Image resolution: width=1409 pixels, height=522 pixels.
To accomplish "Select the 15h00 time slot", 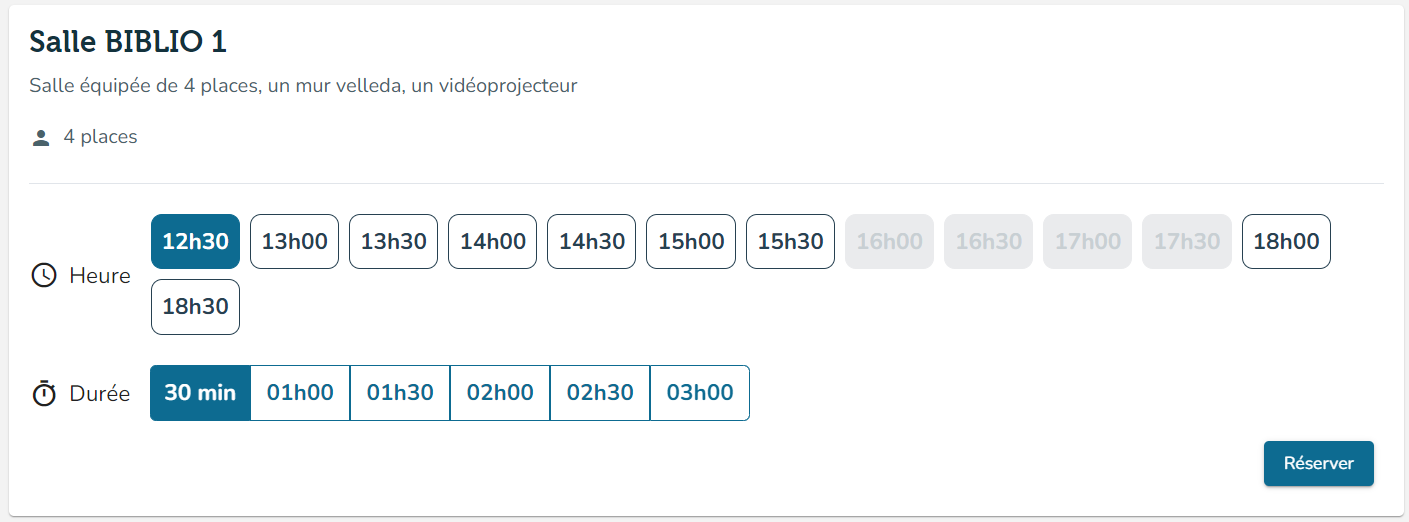I will click(x=691, y=241).
